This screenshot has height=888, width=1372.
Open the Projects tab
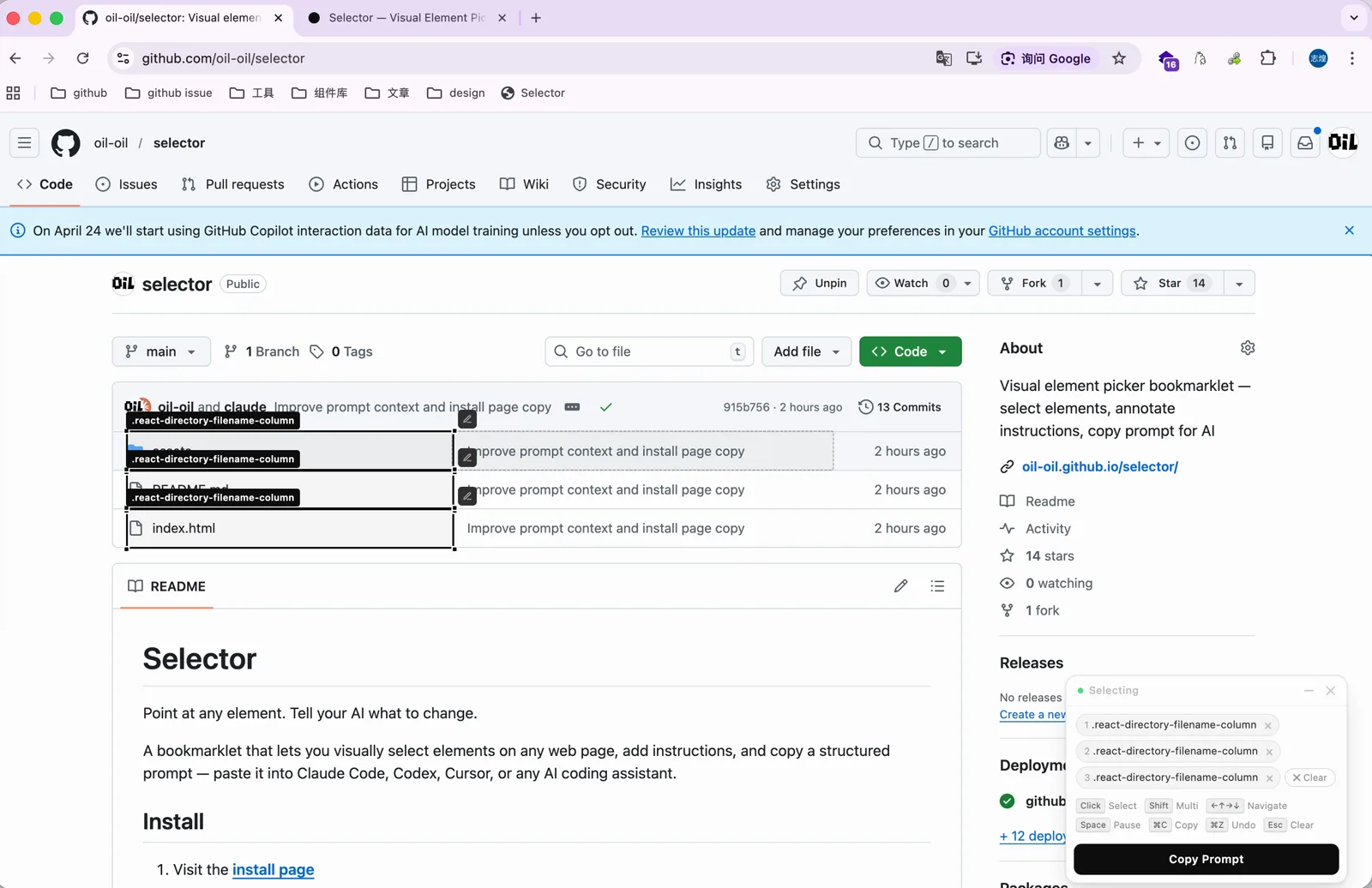439,184
